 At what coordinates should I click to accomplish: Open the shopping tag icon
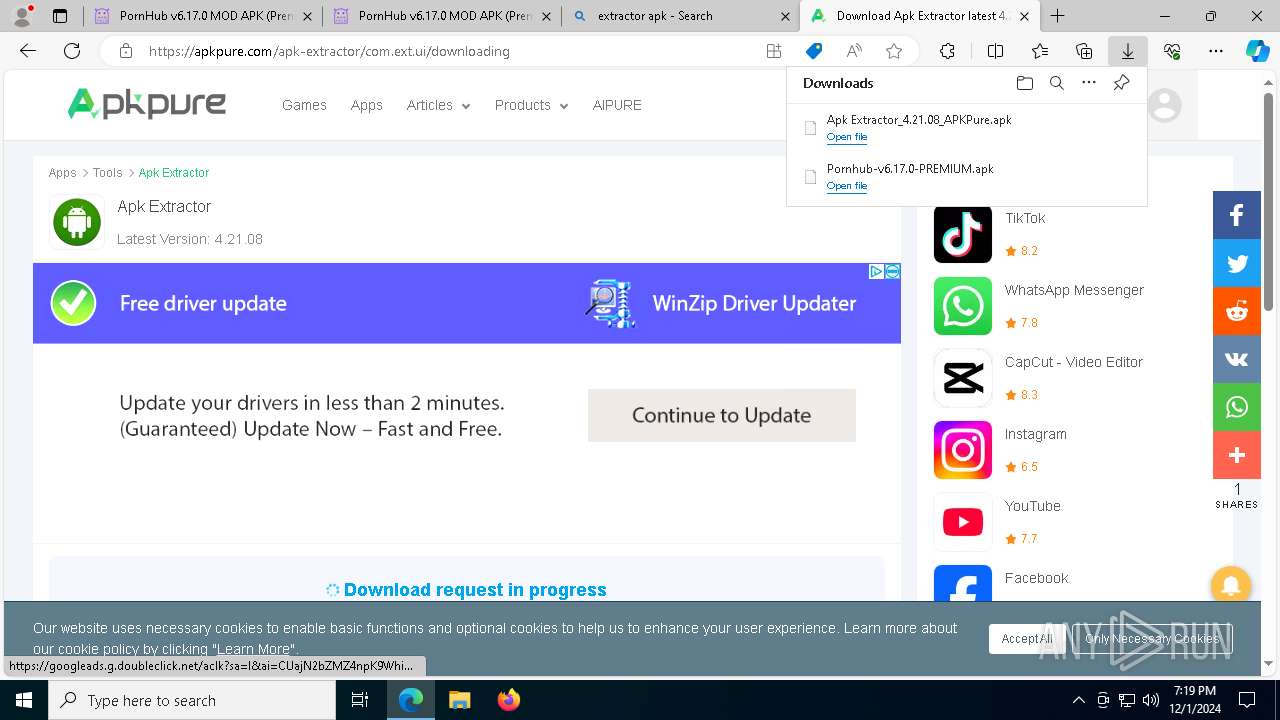[814, 51]
